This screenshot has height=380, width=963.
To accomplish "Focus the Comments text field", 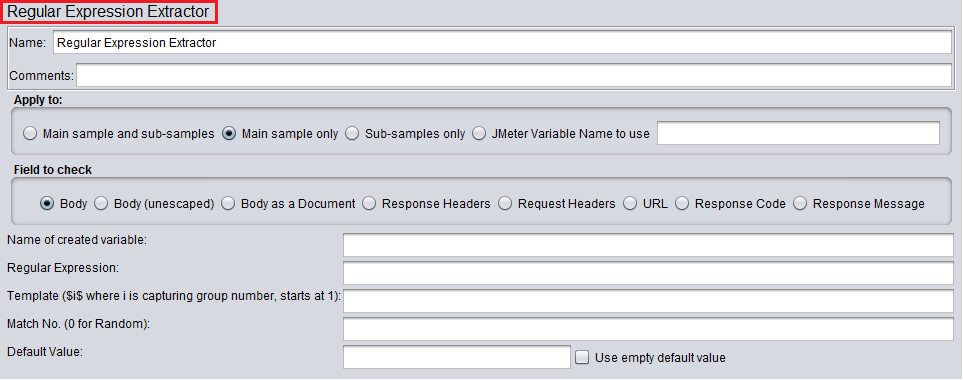I will (514, 76).
